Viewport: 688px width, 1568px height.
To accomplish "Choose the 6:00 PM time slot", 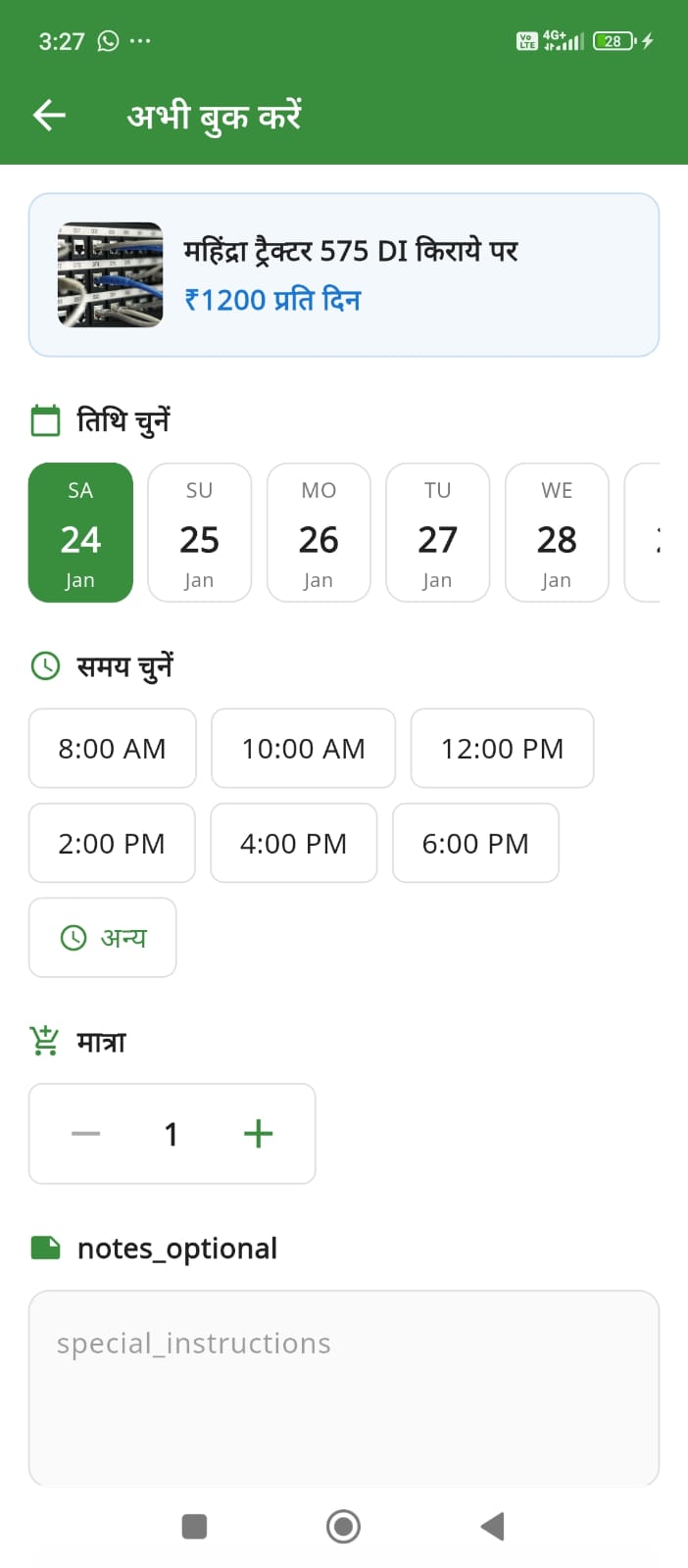I will [475, 843].
